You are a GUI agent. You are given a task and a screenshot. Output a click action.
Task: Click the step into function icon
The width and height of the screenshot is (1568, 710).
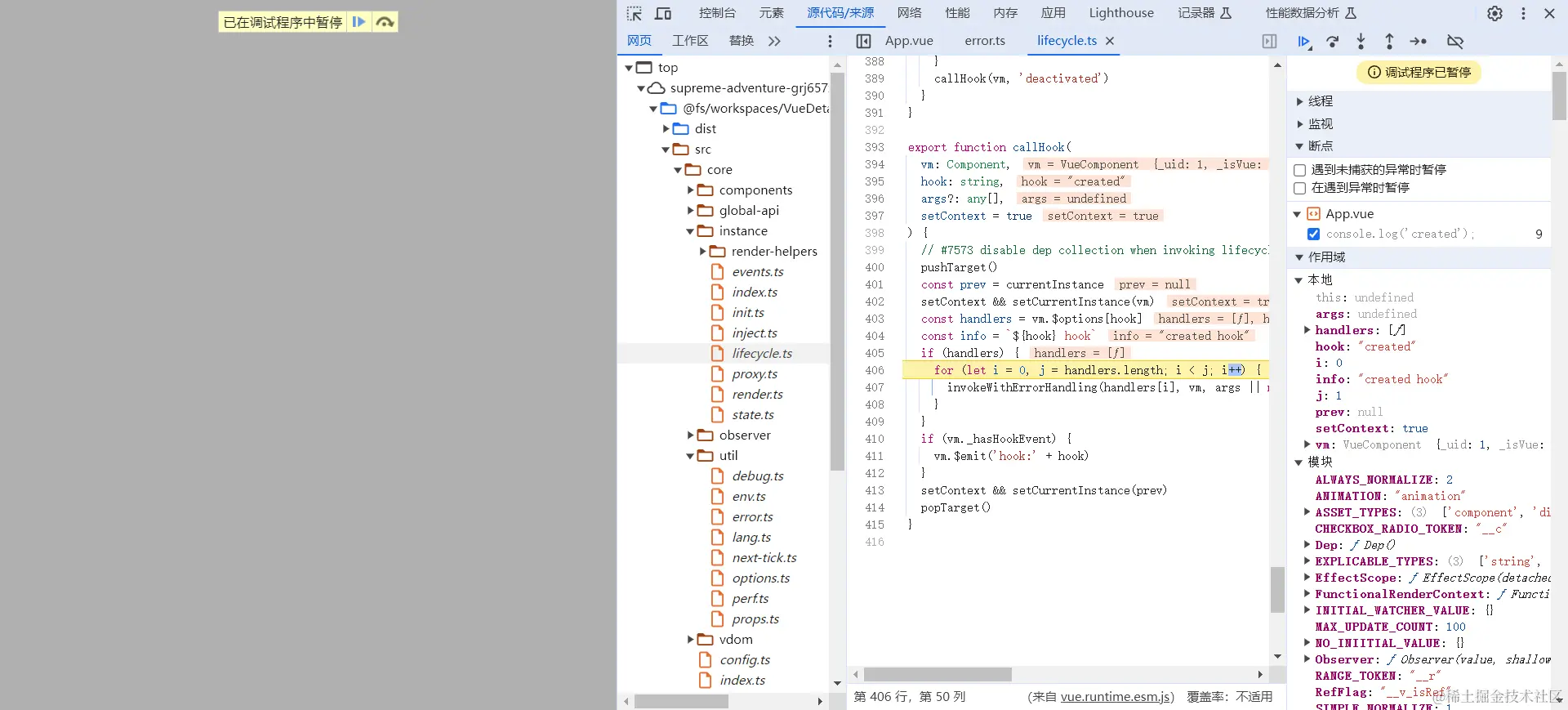(1361, 42)
